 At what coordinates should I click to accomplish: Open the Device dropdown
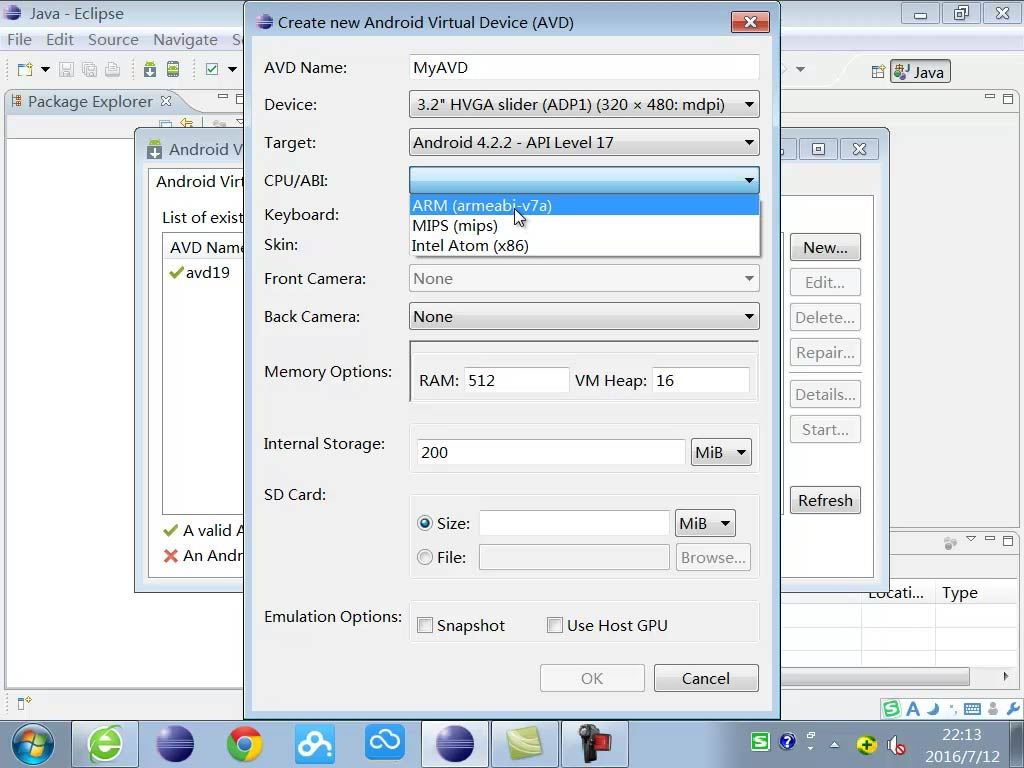(584, 104)
